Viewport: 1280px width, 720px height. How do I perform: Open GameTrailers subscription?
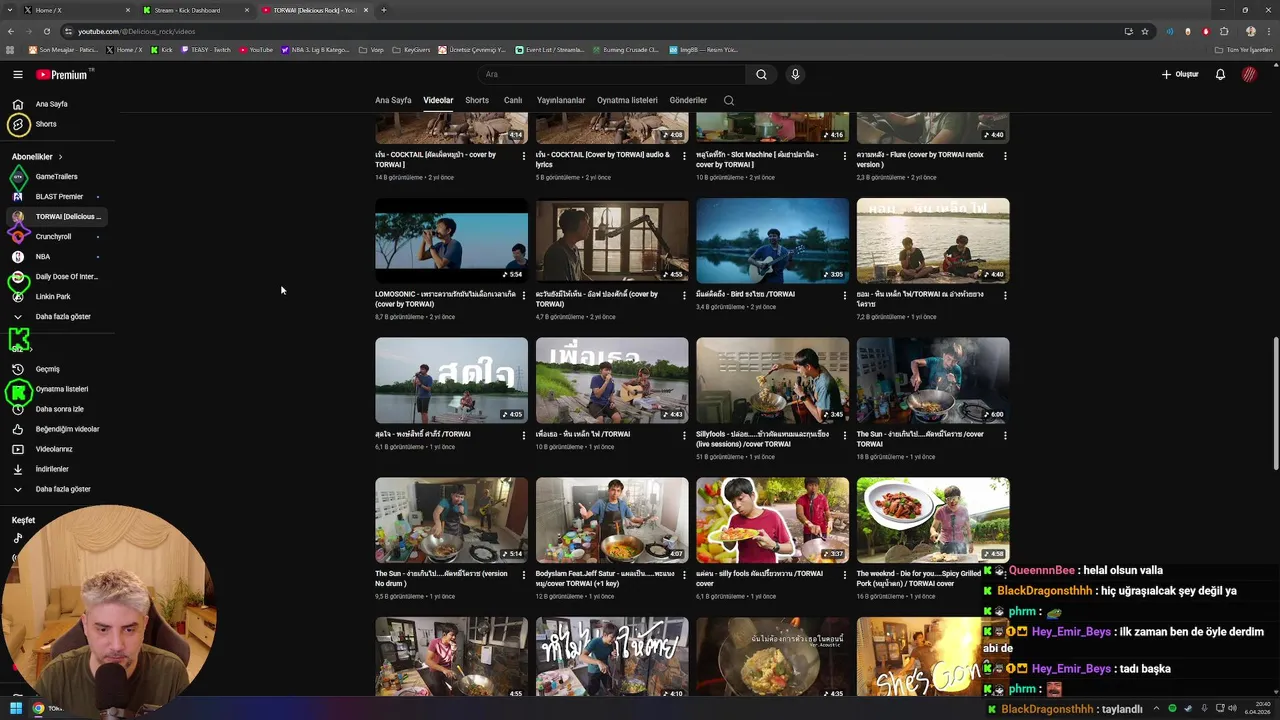56,176
